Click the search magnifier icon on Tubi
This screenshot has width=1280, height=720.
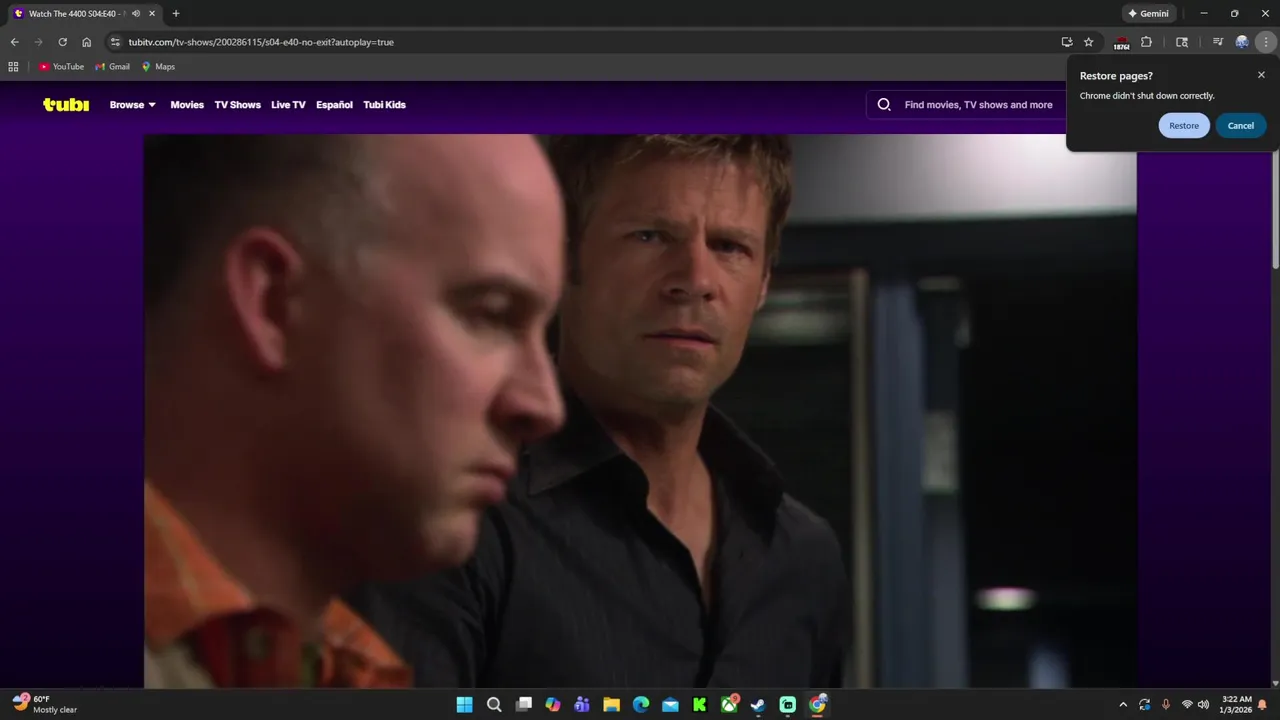[884, 104]
